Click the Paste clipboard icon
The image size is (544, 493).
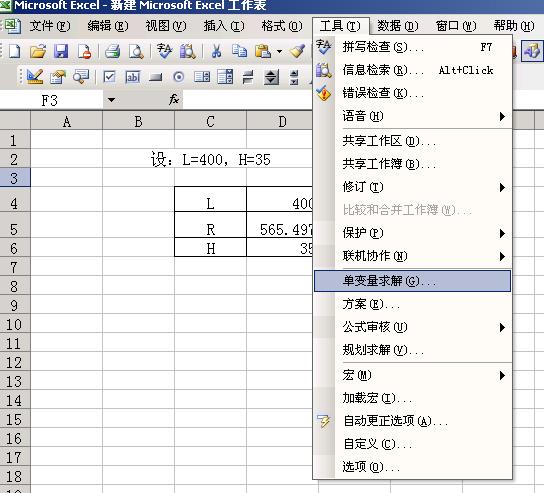click(263, 52)
